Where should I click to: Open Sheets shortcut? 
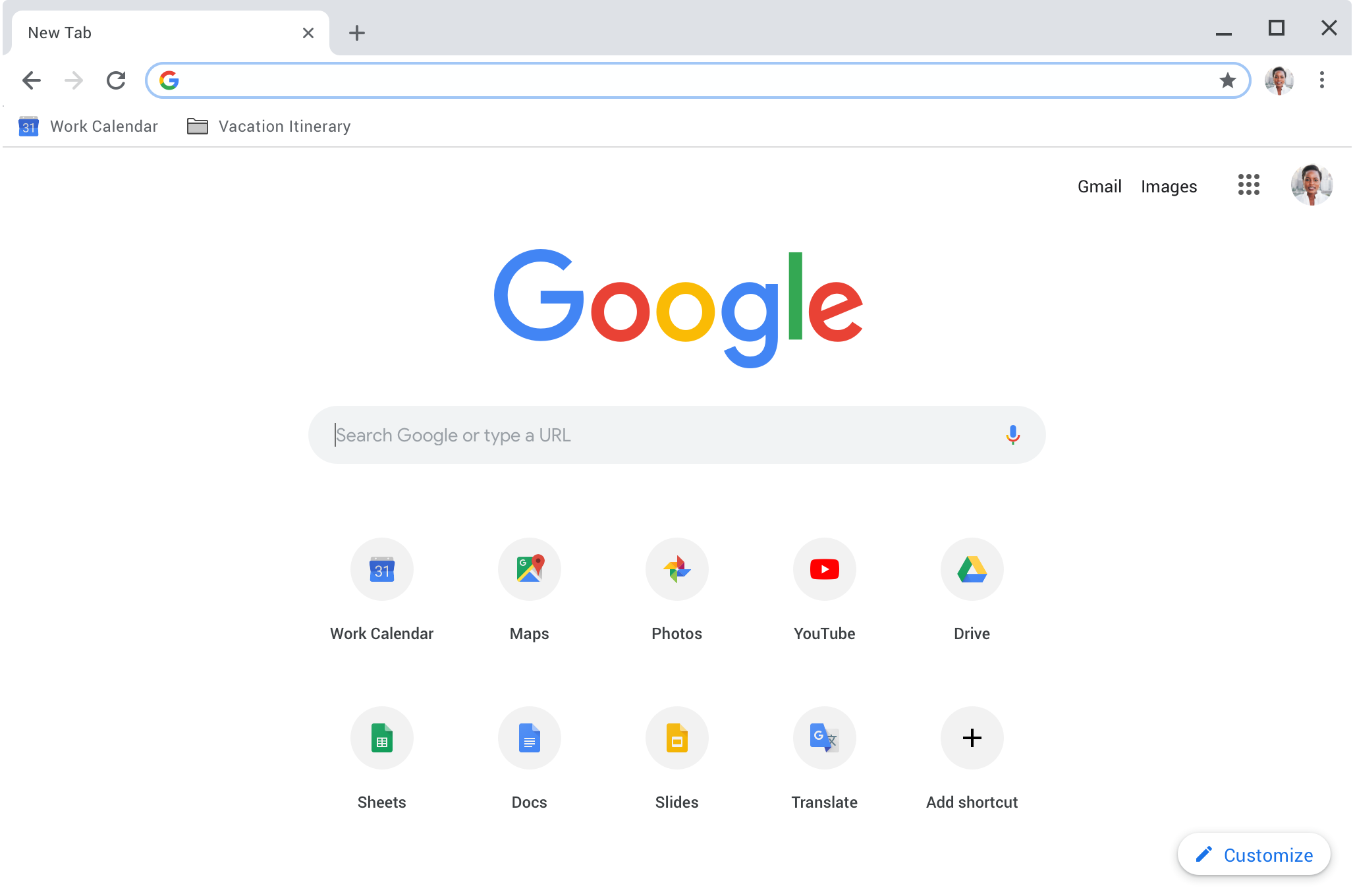pyautogui.click(x=381, y=738)
